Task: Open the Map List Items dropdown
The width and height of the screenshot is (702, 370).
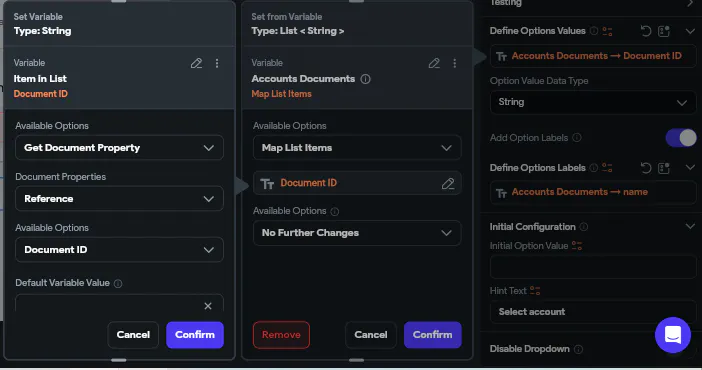Action: (x=357, y=148)
